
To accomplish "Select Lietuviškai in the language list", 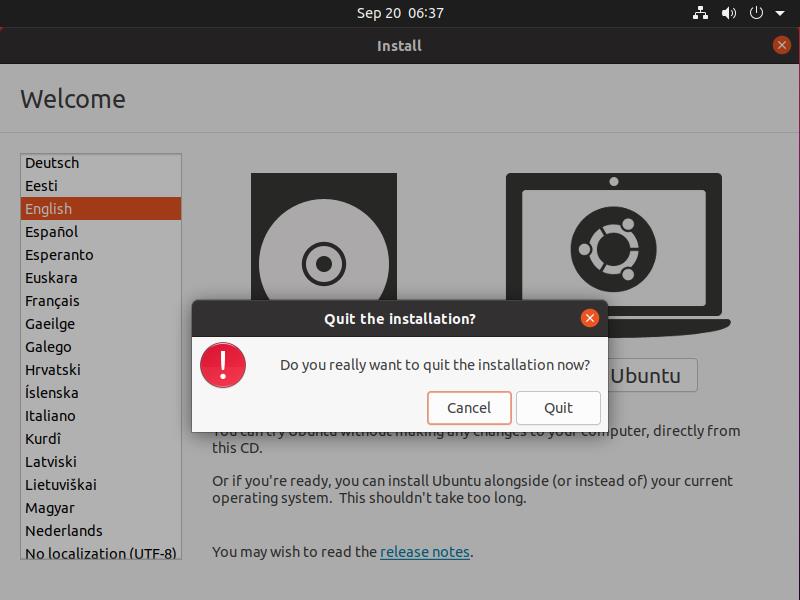I will (101, 484).
